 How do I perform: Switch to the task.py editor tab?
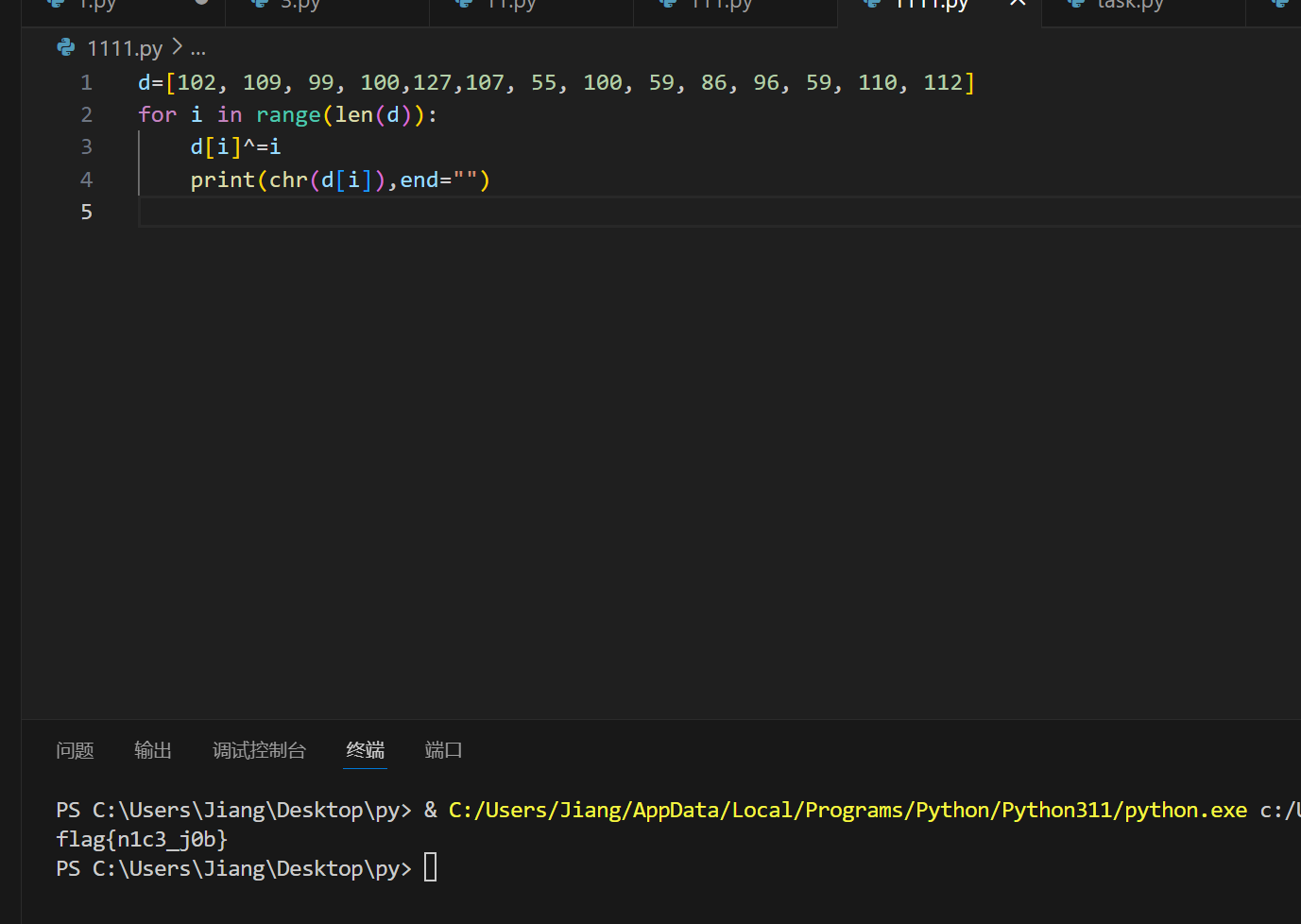point(1130,5)
